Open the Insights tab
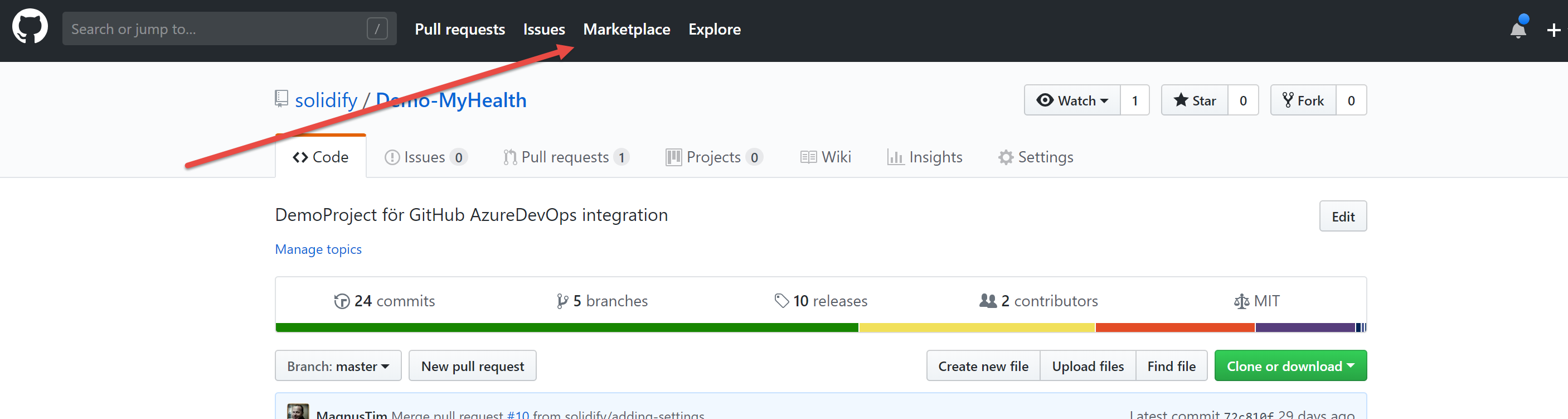Screen dimensions: 1568x419 [x=925, y=157]
